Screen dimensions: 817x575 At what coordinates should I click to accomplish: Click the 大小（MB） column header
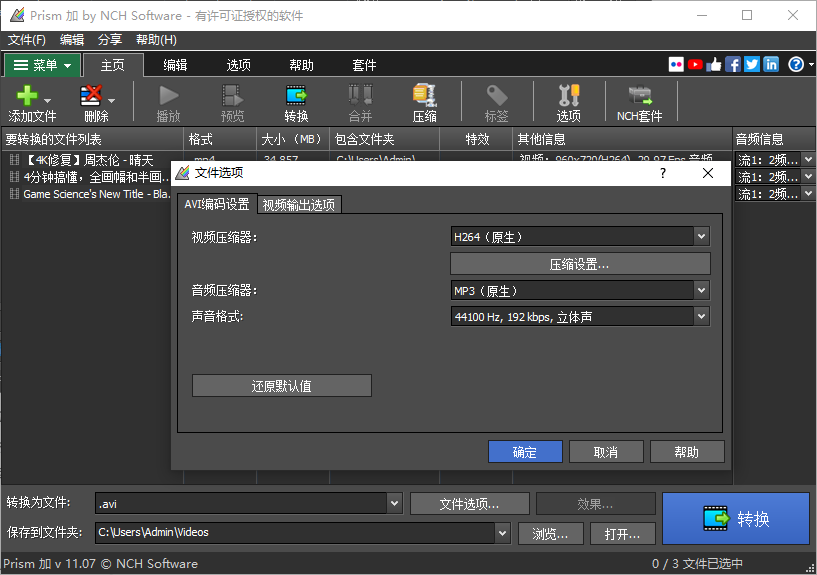click(x=293, y=139)
